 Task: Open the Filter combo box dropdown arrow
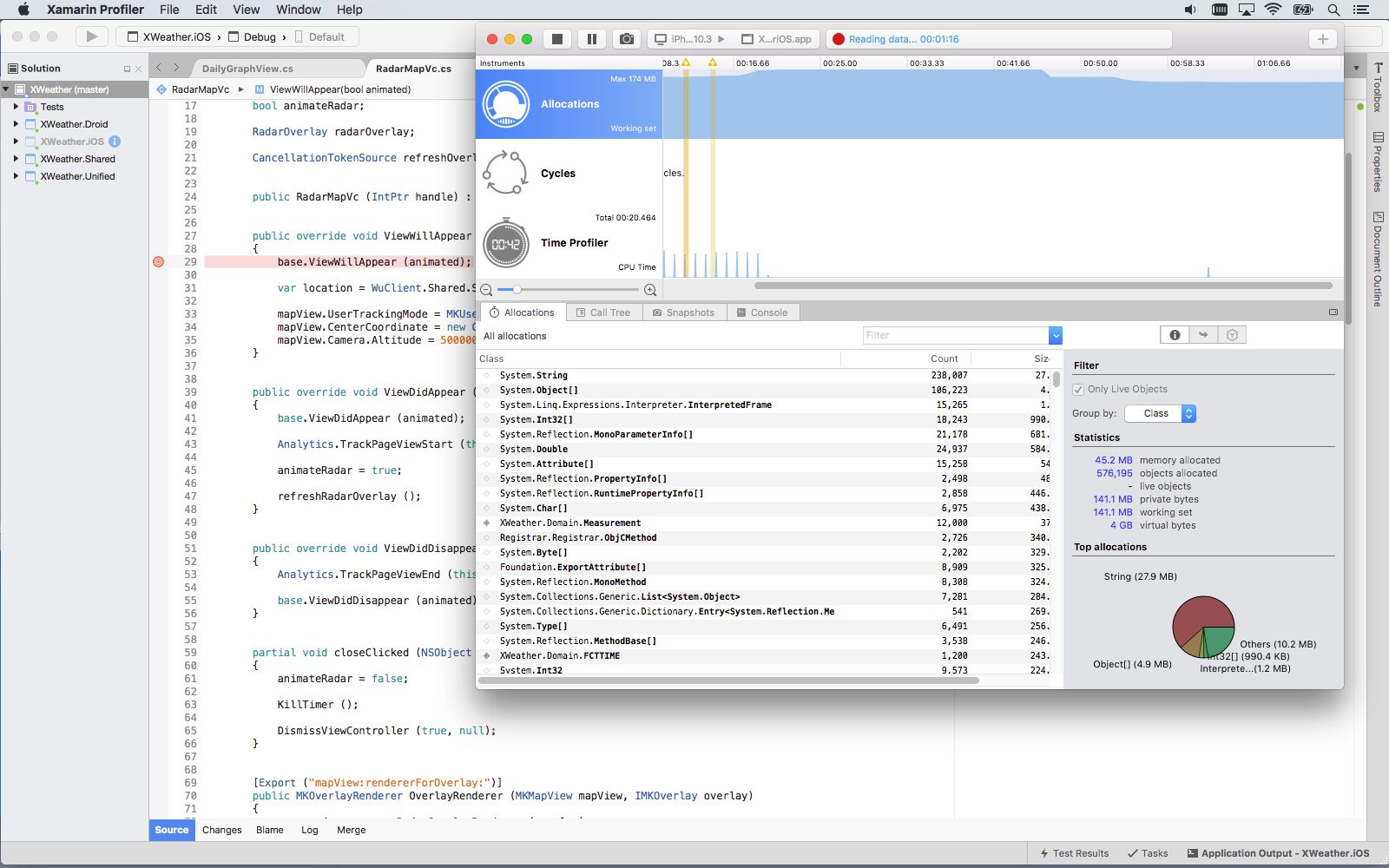tap(1056, 336)
